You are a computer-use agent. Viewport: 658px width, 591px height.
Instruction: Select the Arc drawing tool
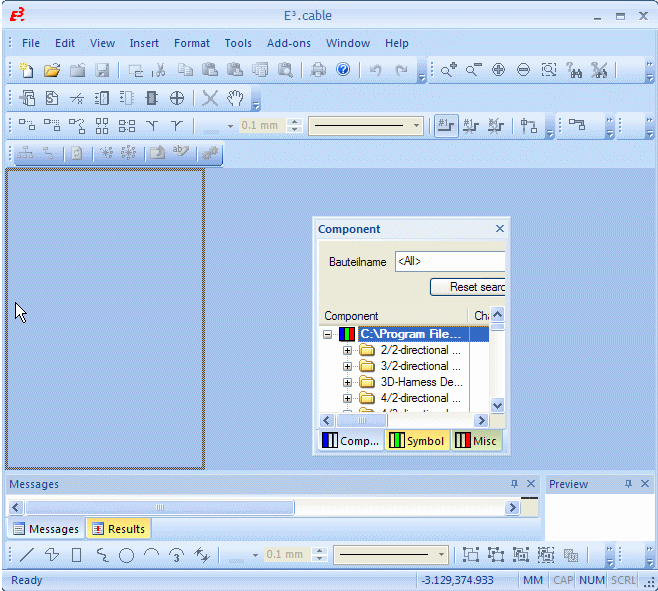pyautogui.click(x=151, y=554)
